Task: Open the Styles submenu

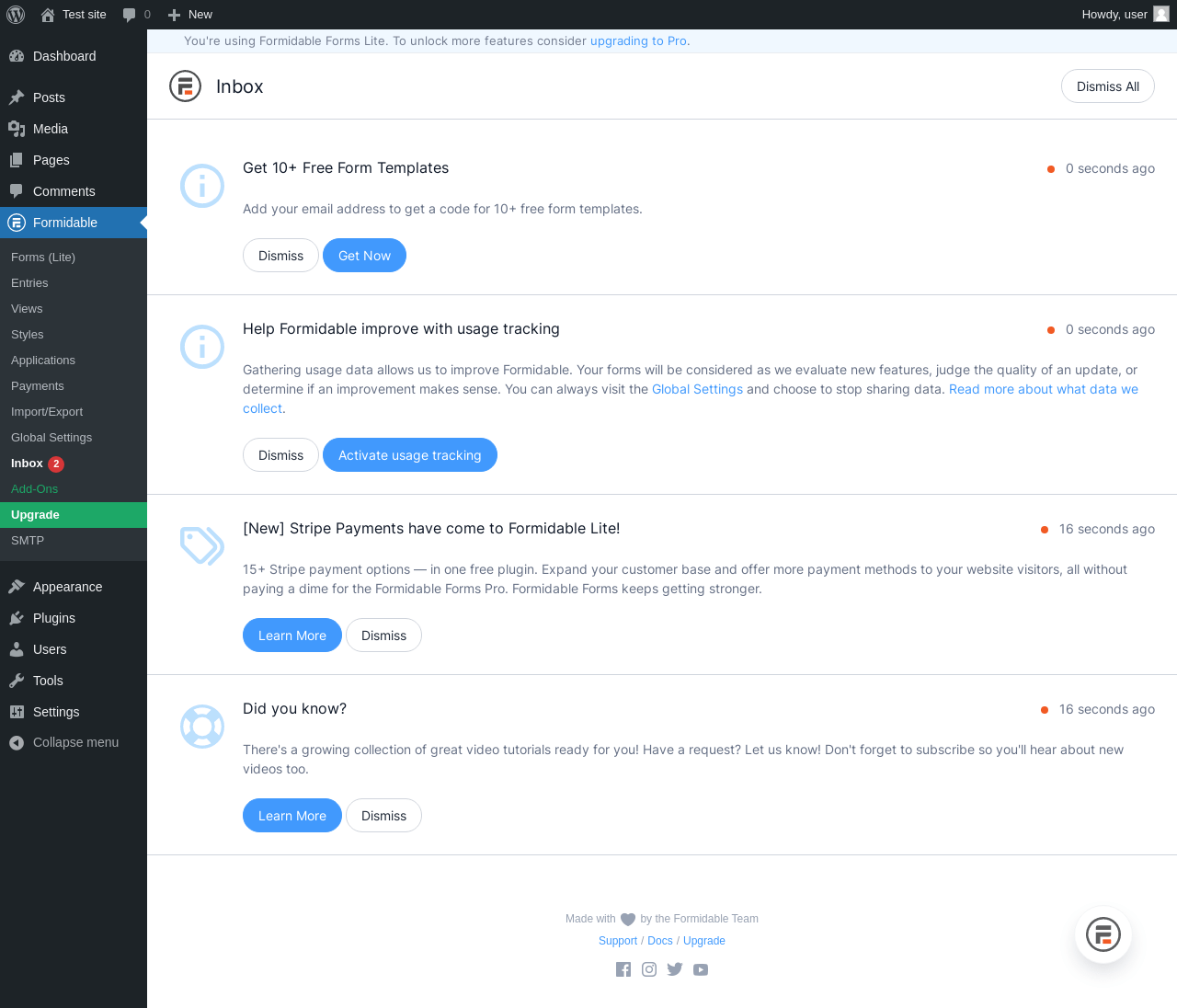Action: click(x=74, y=335)
